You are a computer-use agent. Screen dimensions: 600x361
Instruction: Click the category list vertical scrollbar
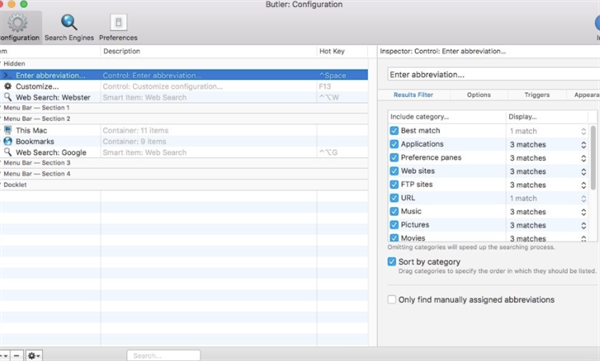[x=593, y=157]
